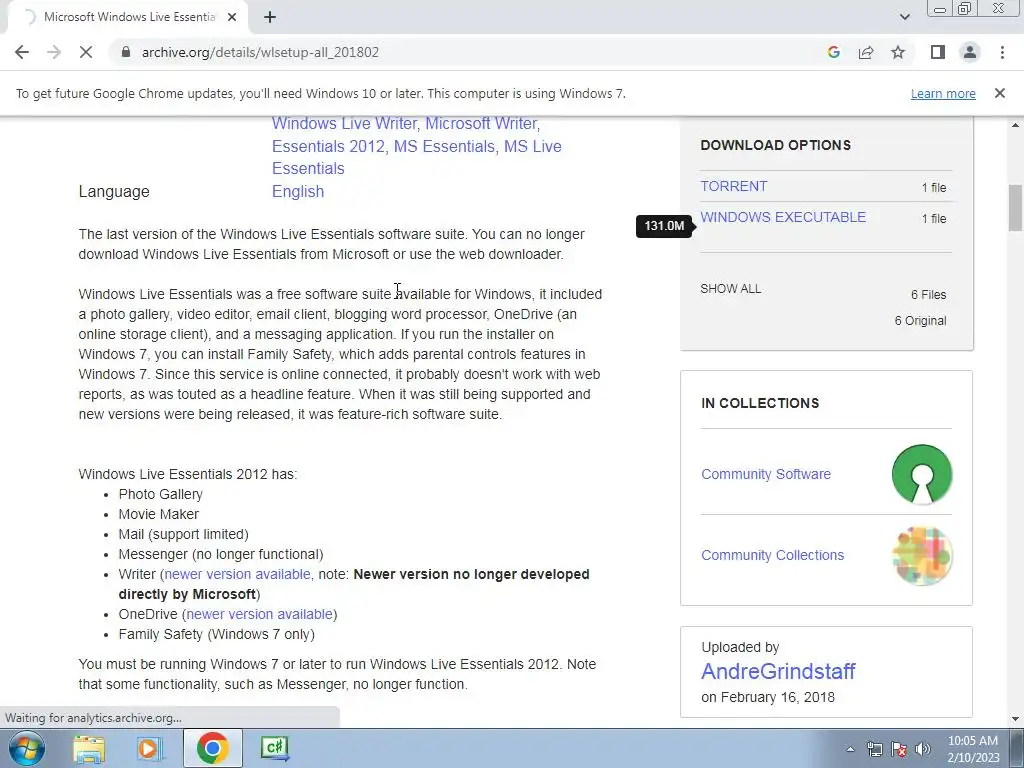This screenshot has height=768, width=1024.
Task: Open the Chrome three-dot menu
Action: pos(1002,52)
